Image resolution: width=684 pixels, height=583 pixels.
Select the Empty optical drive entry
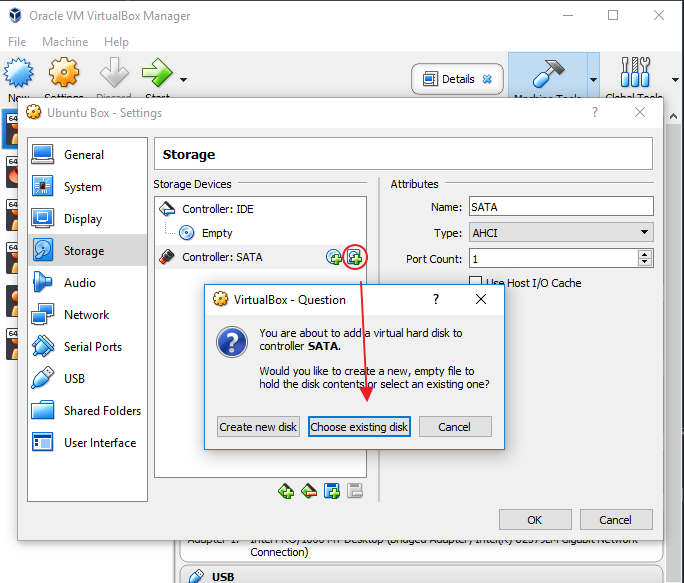(260, 233)
